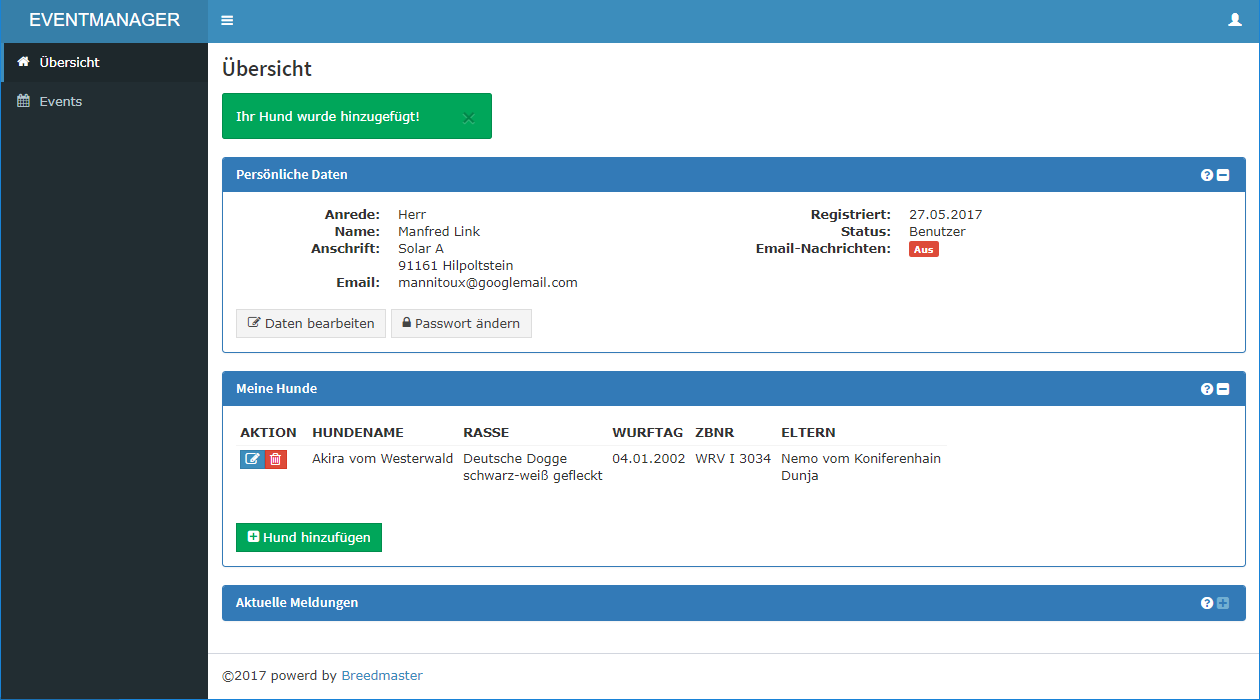Click the Hundename column header
Image resolution: width=1260 pixels, height=700 pixels.
point(358,432)
